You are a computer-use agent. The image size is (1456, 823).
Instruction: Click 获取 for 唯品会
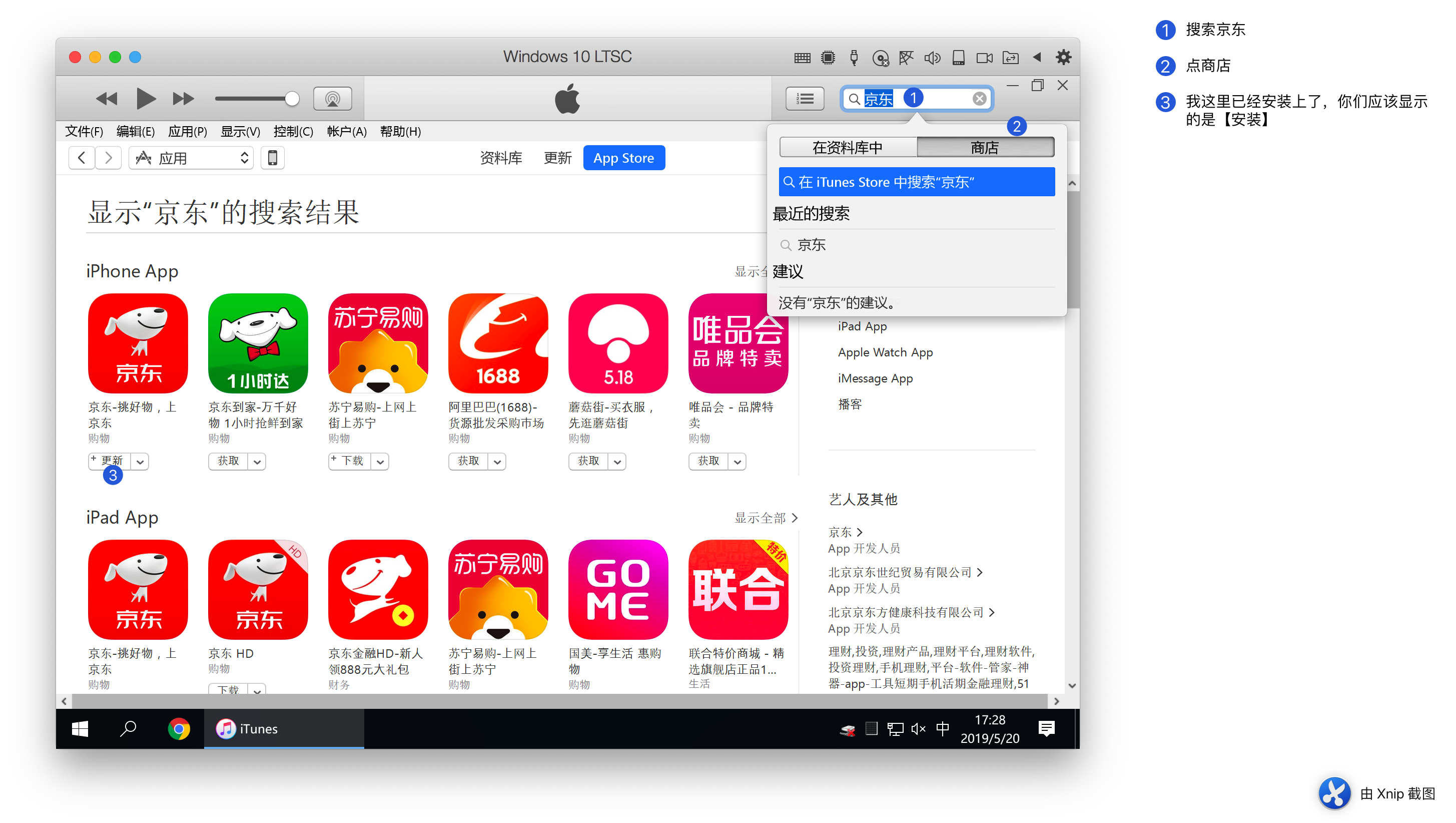click(x=708, y=461)
